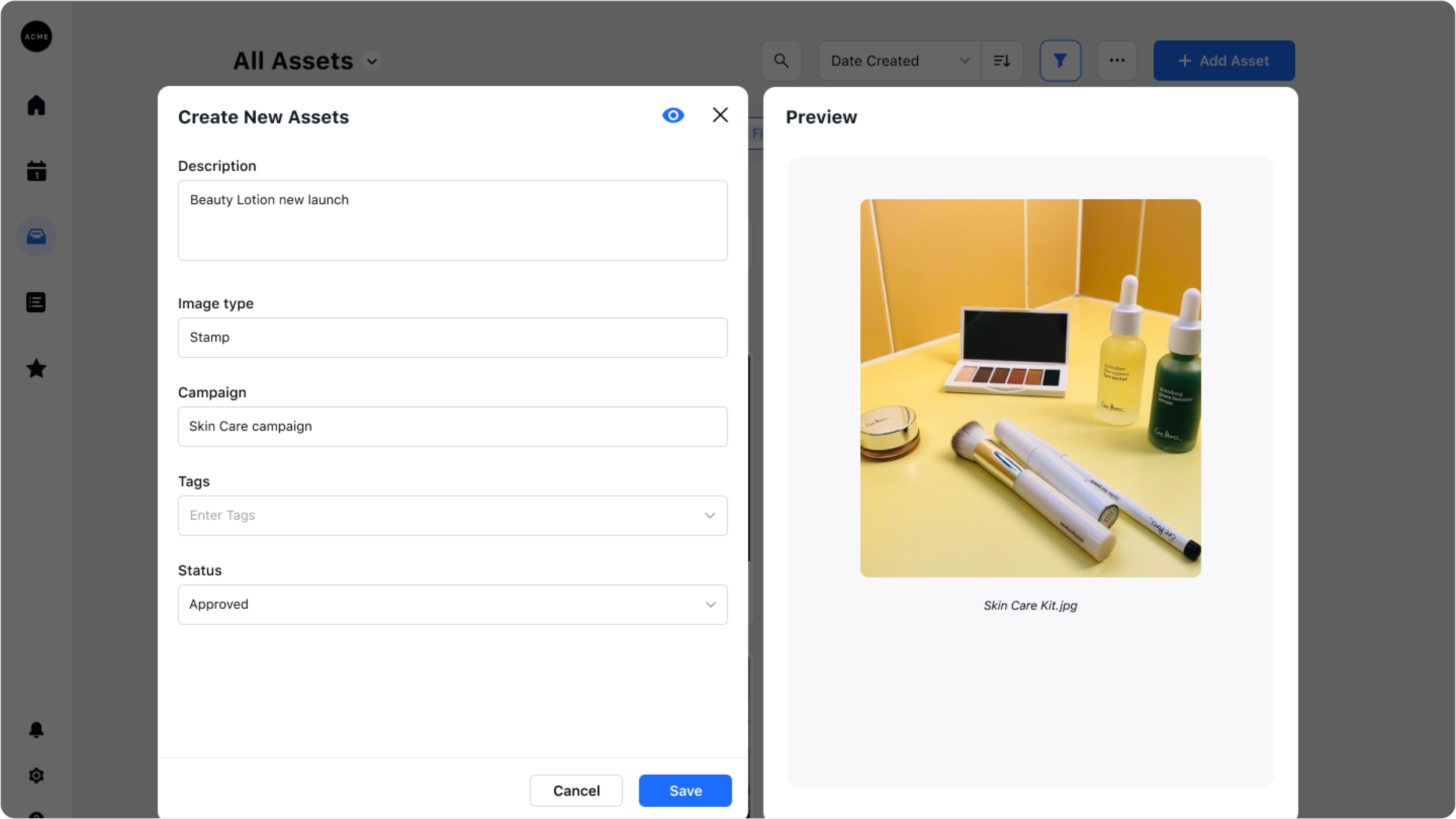
Task: Click the Preview panel heading
Action: (821, 117)
